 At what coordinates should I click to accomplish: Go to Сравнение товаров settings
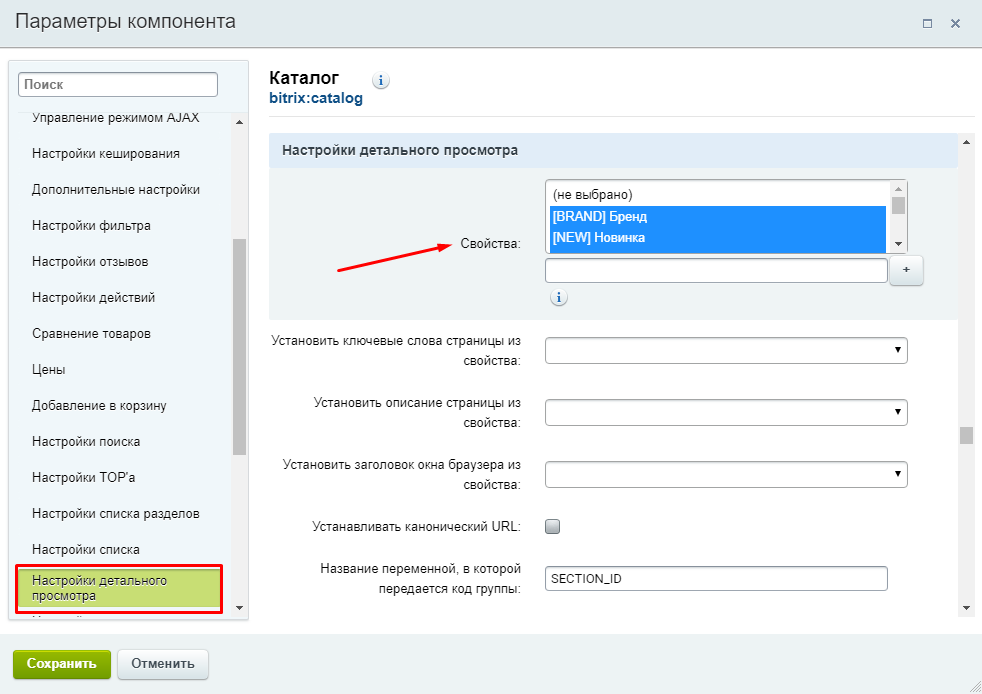point(91,334)
